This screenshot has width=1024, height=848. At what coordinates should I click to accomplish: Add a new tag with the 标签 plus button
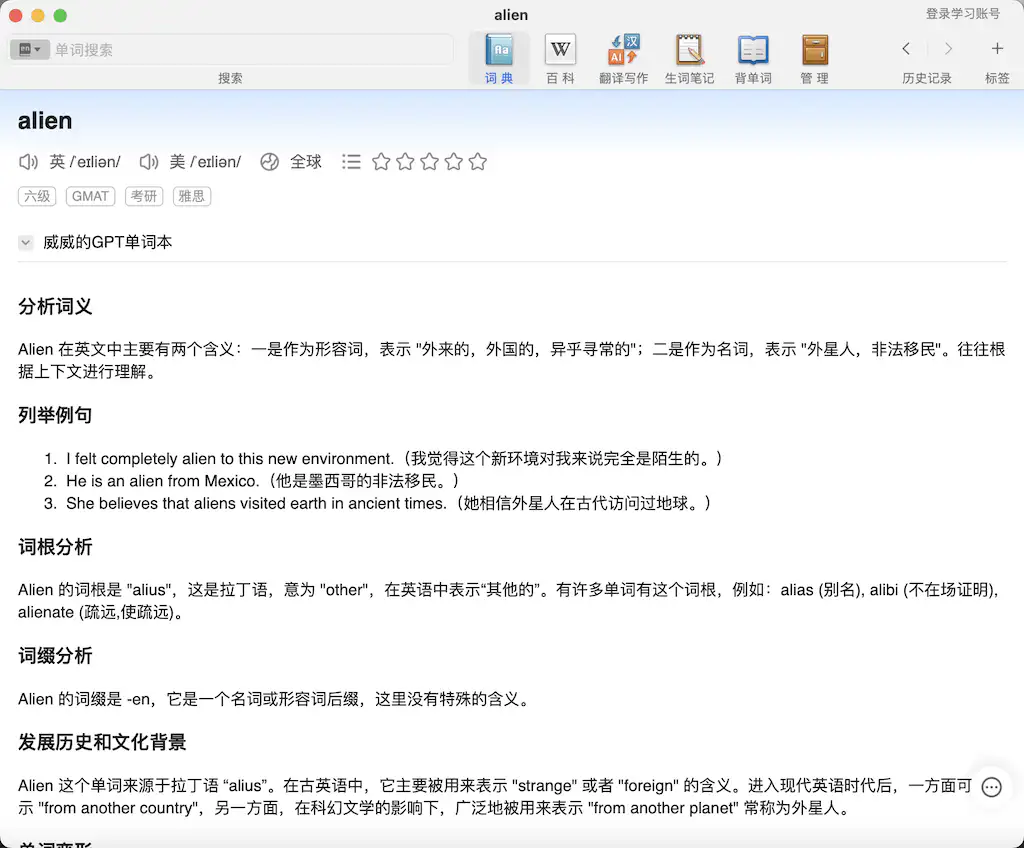coord(997,48)
